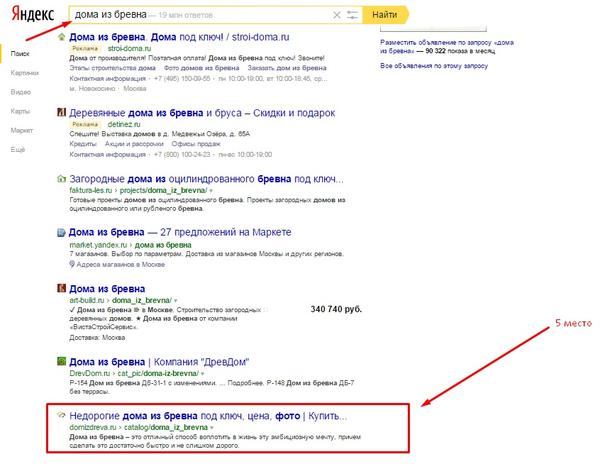Click the Найти search button
The image size is (600, 464).
point(385,15)
